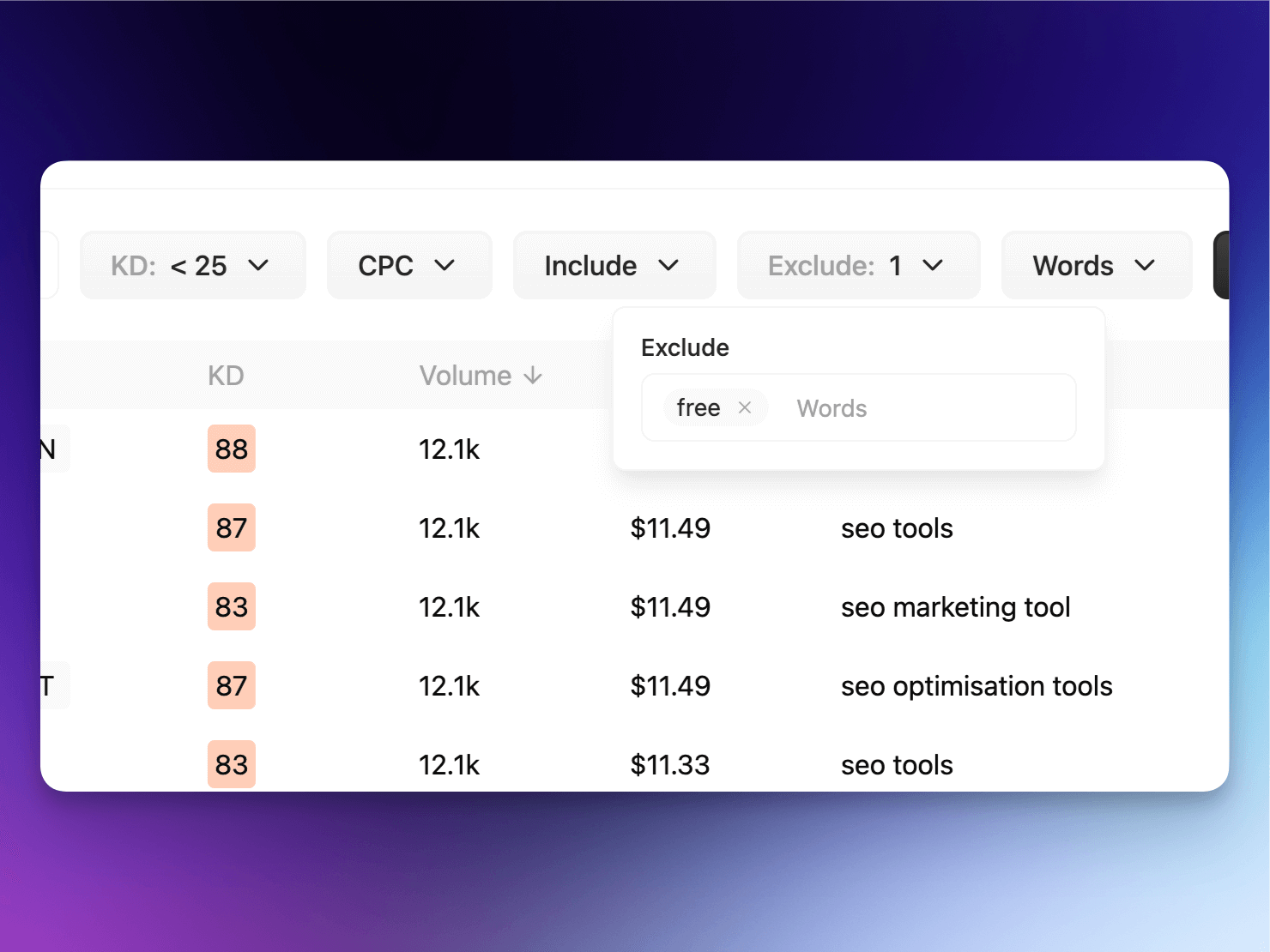Image resolution: width=1270 pixels, height=952 pixels.
Task: Click the KD column header
Action: pos(226,376)
